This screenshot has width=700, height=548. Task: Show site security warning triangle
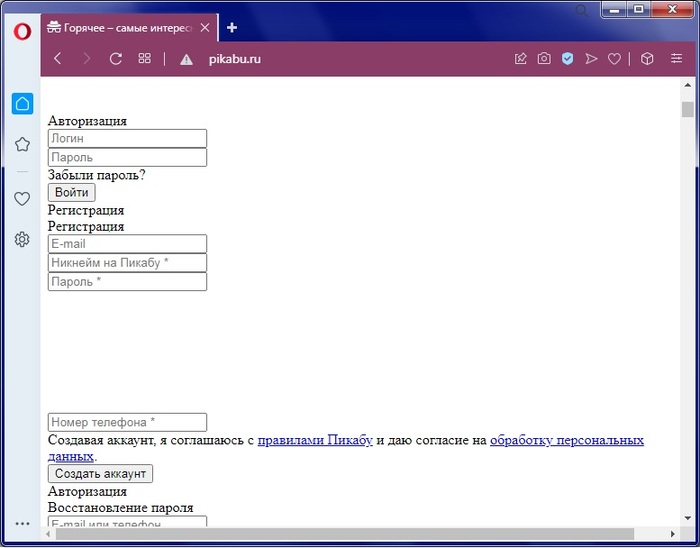pyautogui.click(x=186, y=59)
